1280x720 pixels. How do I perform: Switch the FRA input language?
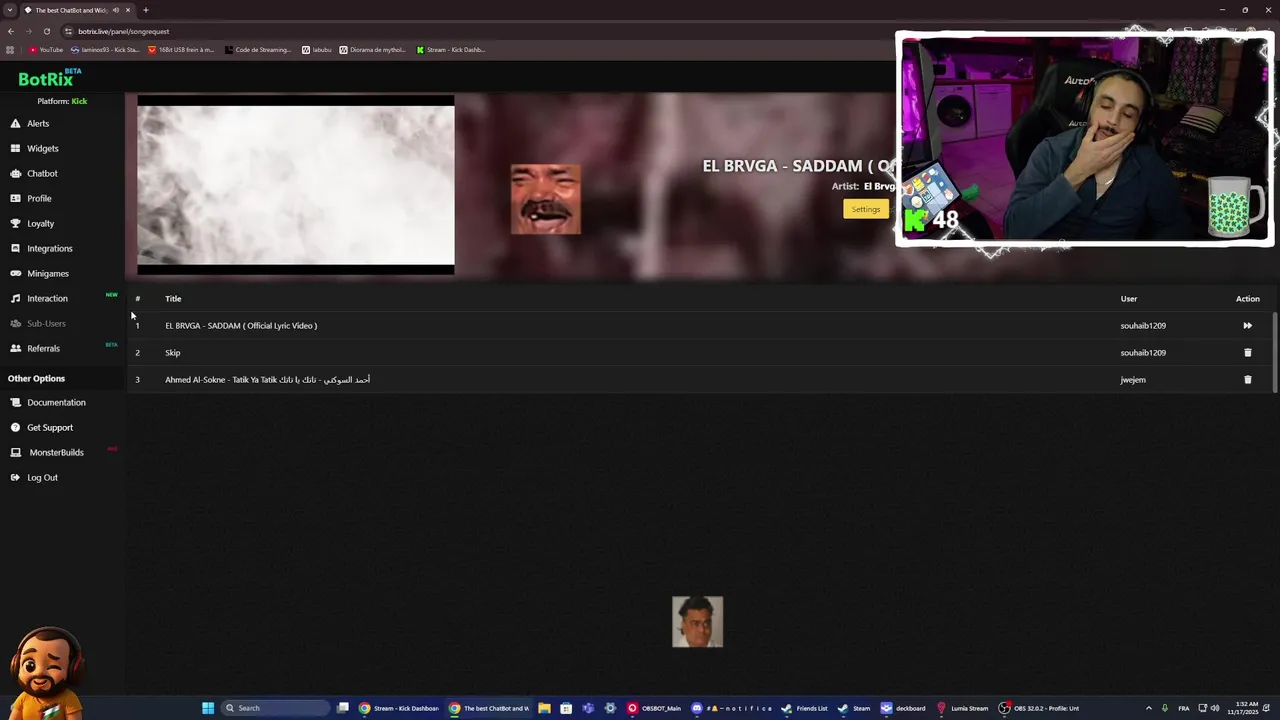click(1184, 708)
